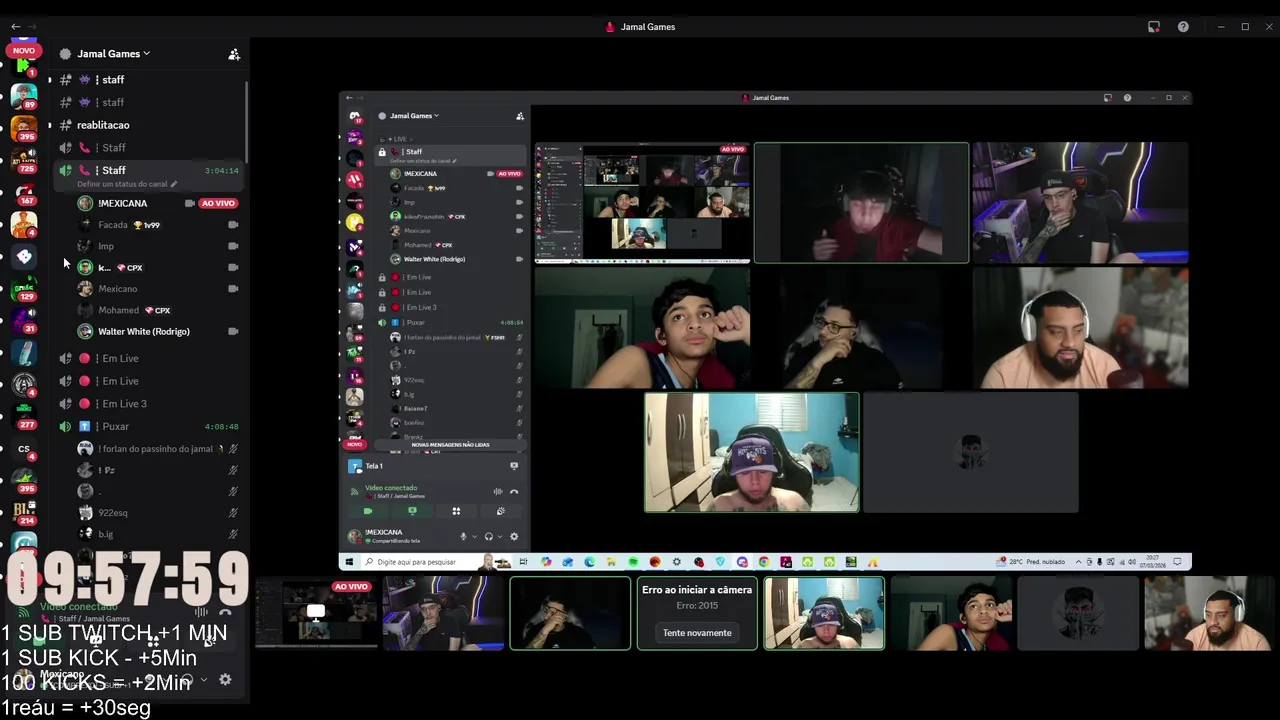Viewport: 1280px width, 720px height.
Task: Click the camera icon on Walter White's row
Action: (233, 332)
